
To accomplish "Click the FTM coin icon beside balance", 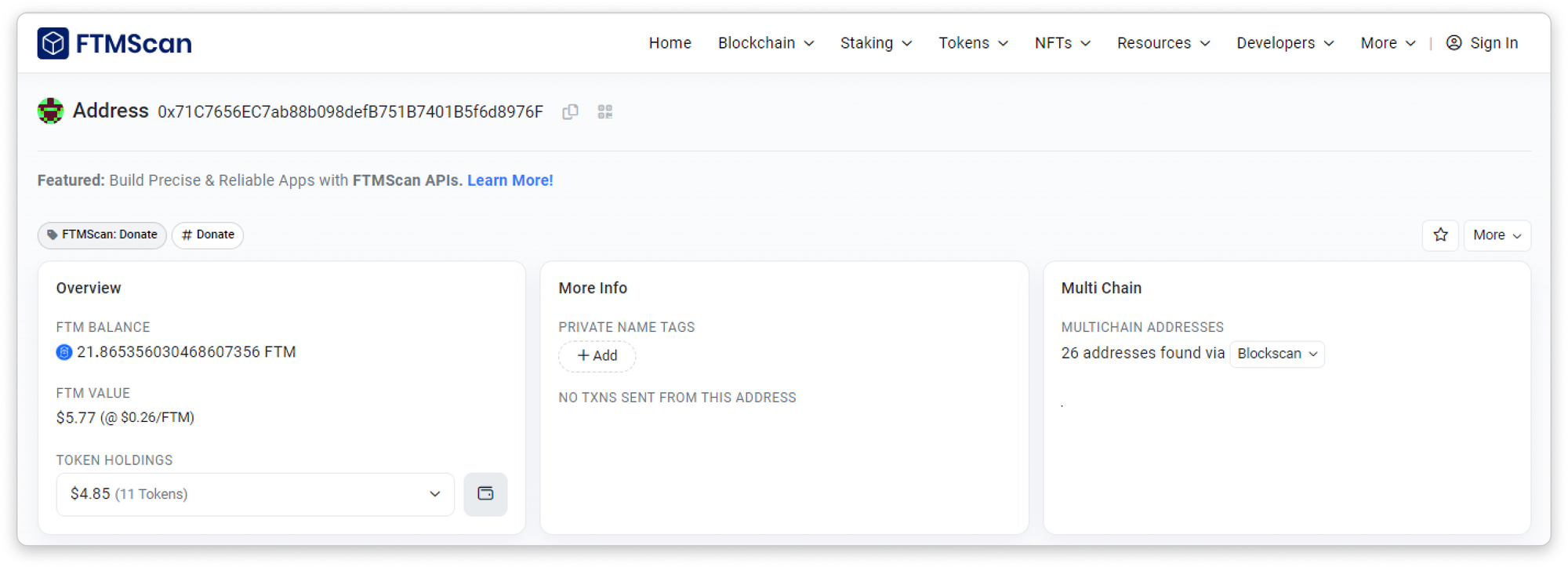I will (64, 352).
